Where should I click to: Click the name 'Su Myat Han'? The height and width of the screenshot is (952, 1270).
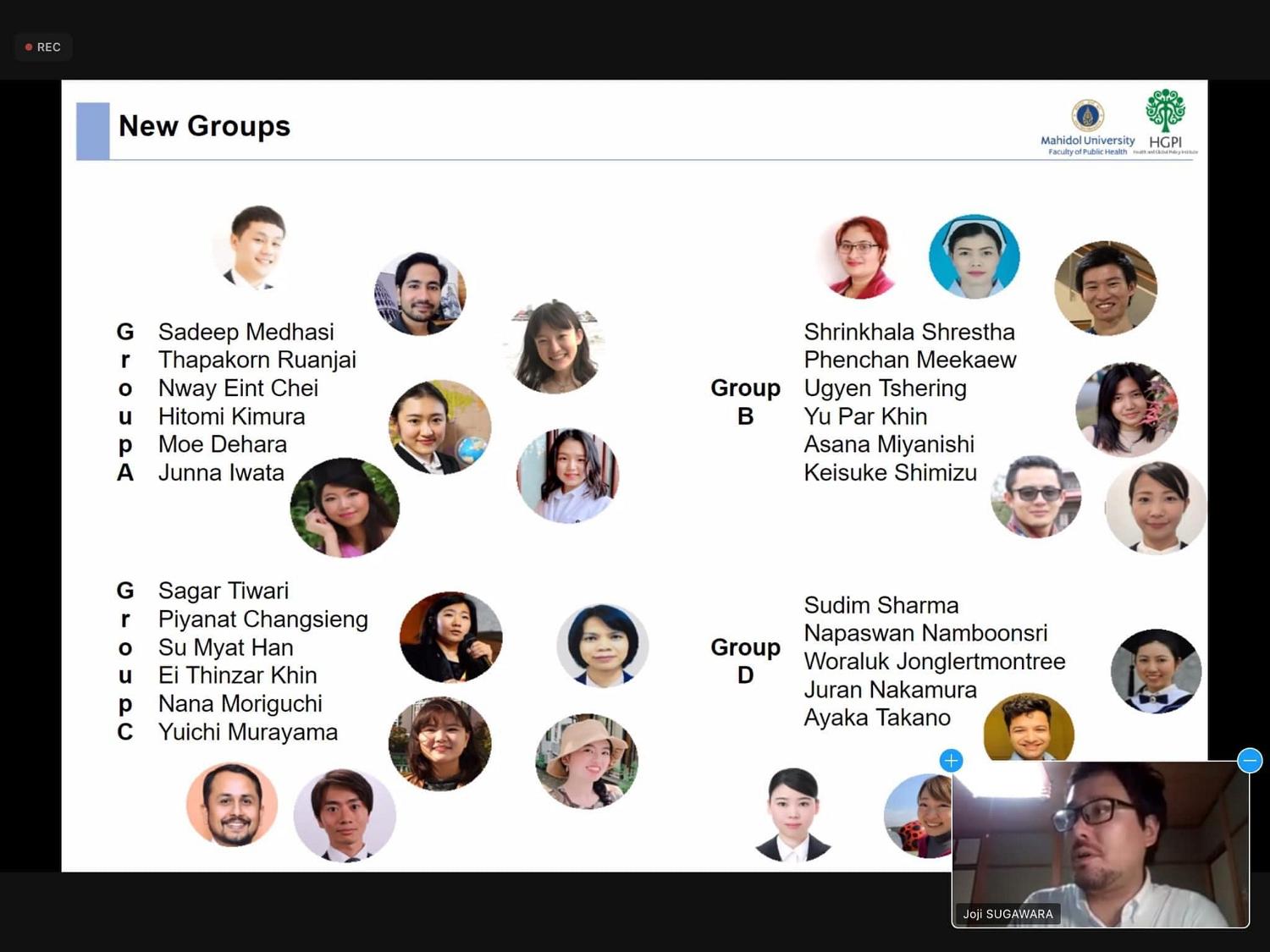pyautogui.click(x=226, y=647)
